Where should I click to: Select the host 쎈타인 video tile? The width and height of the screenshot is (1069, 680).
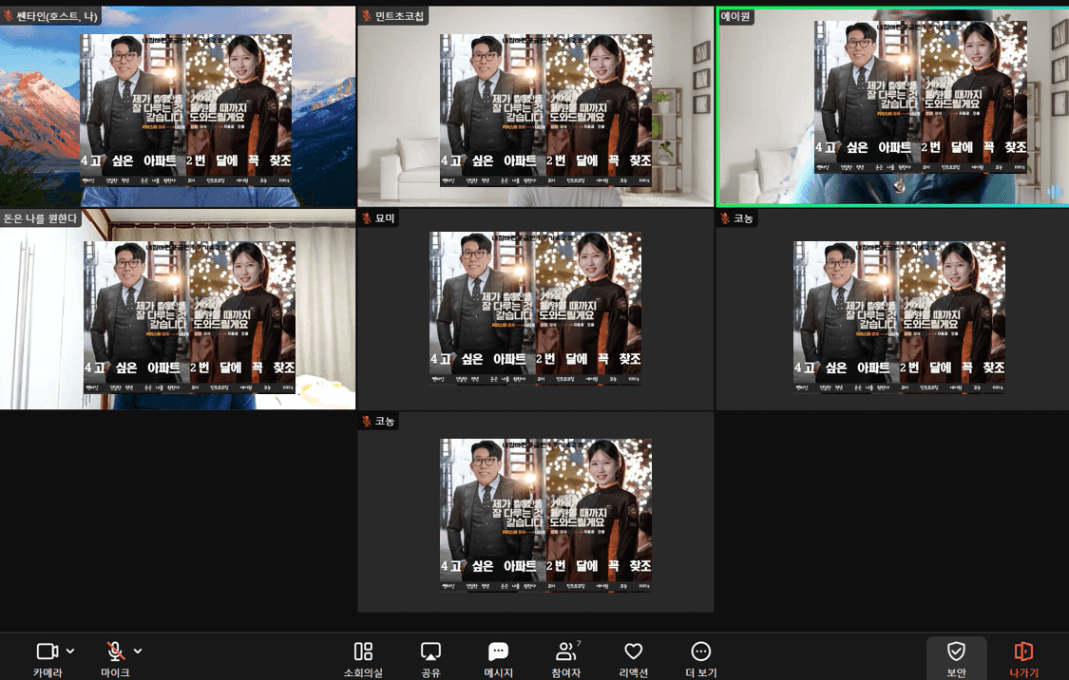(177, 106)
